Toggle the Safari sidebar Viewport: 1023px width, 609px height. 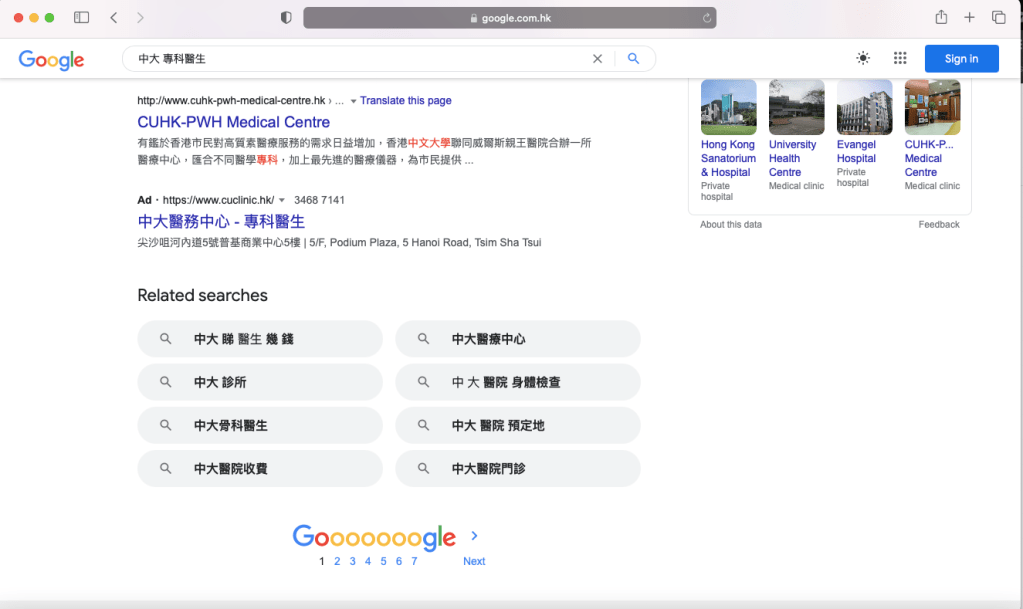click(x=82, y=18)
